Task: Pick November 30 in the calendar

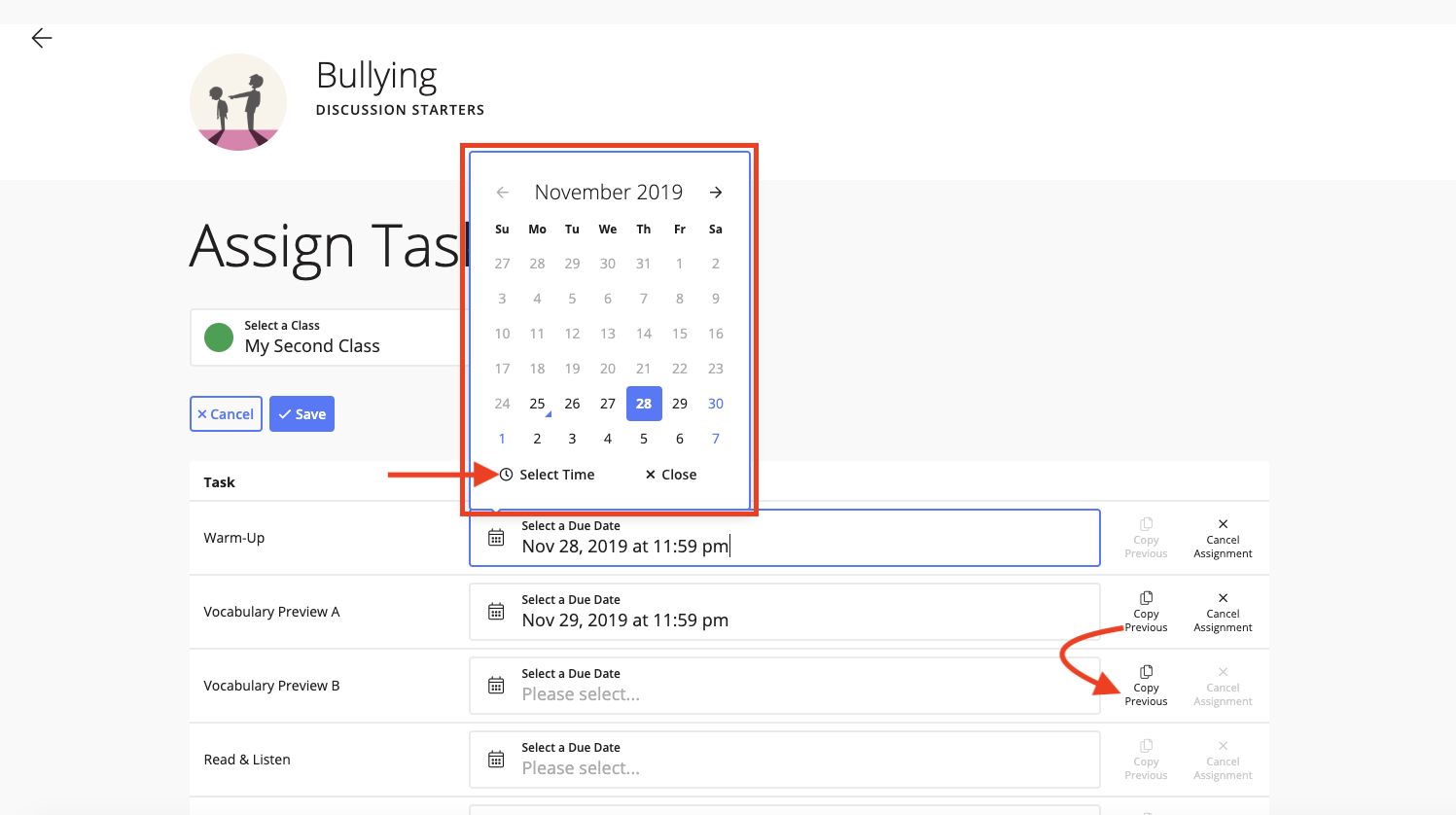Action: click(716, 404)
